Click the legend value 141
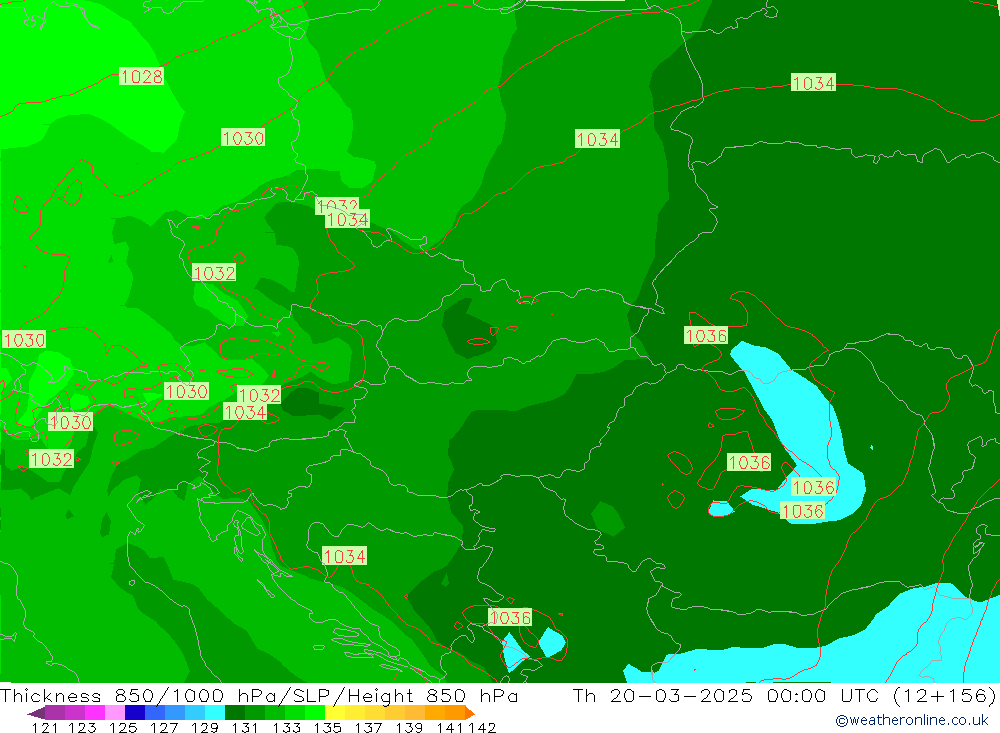Screen dimensions: 1000x733 451,727
